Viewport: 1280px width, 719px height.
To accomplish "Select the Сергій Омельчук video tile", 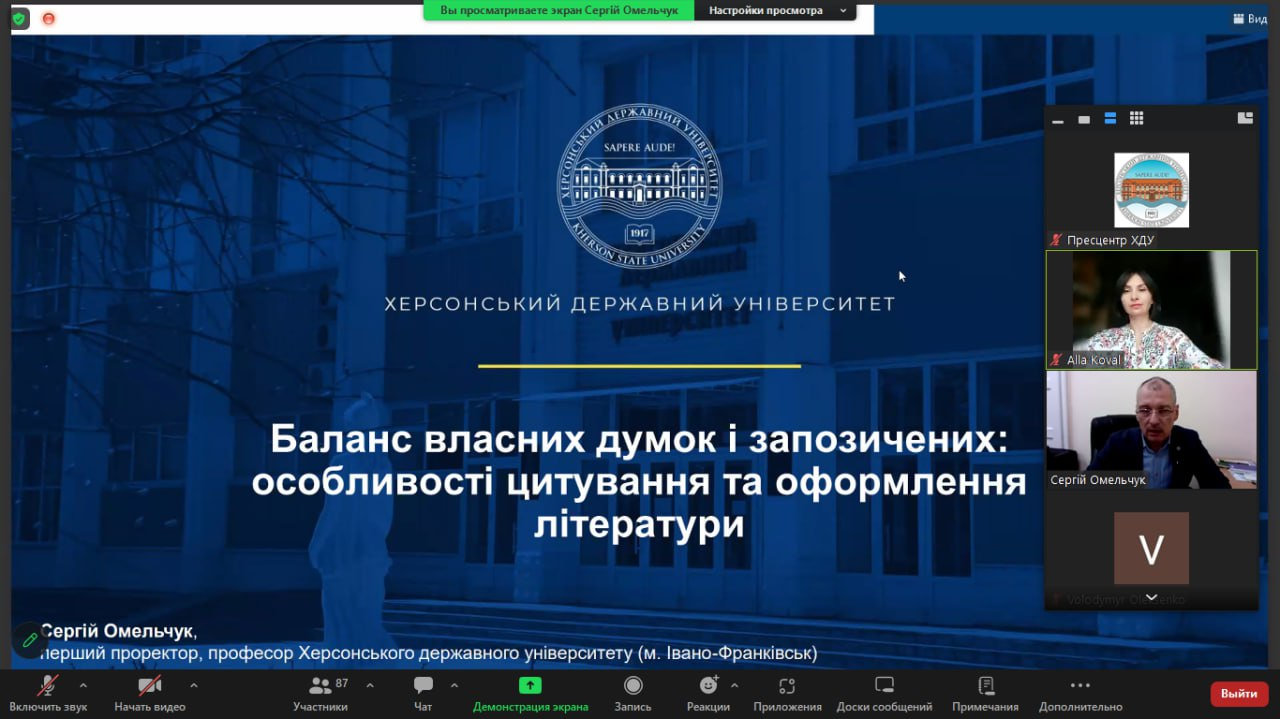I will click(1151, 430).
